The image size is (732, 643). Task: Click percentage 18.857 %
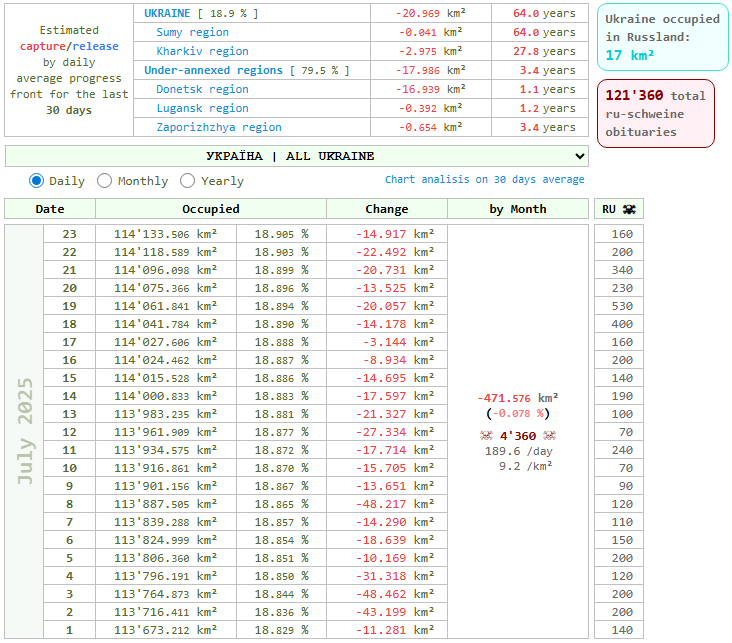click(281, 522)
